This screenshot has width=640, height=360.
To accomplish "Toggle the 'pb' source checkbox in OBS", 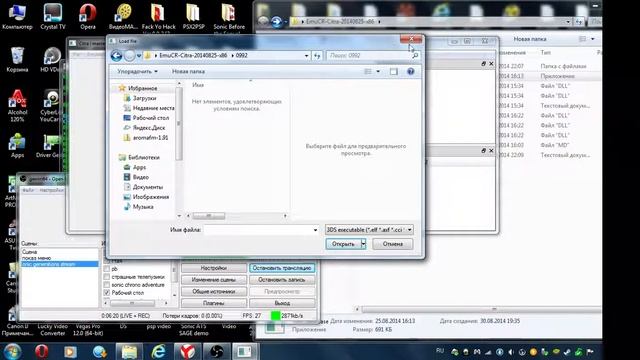I will pos(107,269).
